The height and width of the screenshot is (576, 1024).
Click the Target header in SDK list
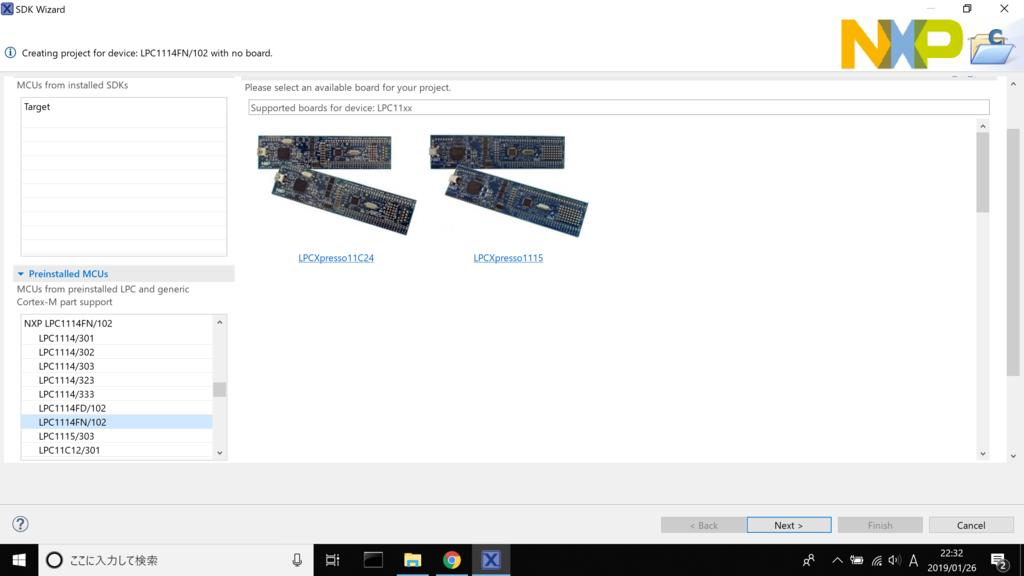point(37,106)
